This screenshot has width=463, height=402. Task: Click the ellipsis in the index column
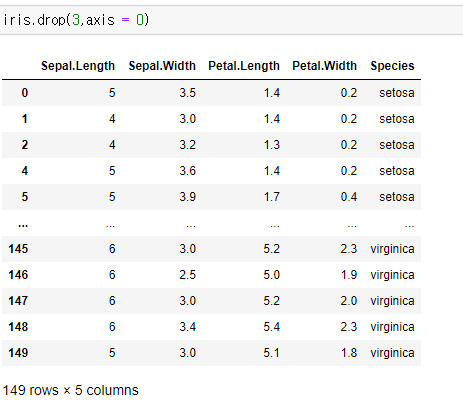tap(23, 226)
